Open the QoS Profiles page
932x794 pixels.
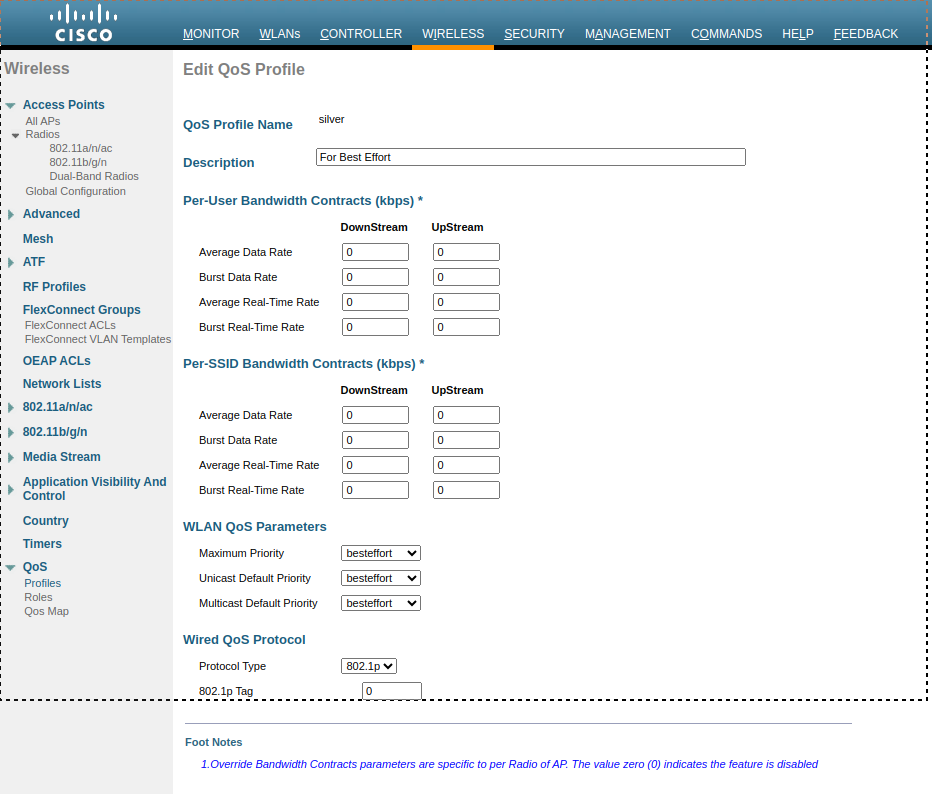43,583
